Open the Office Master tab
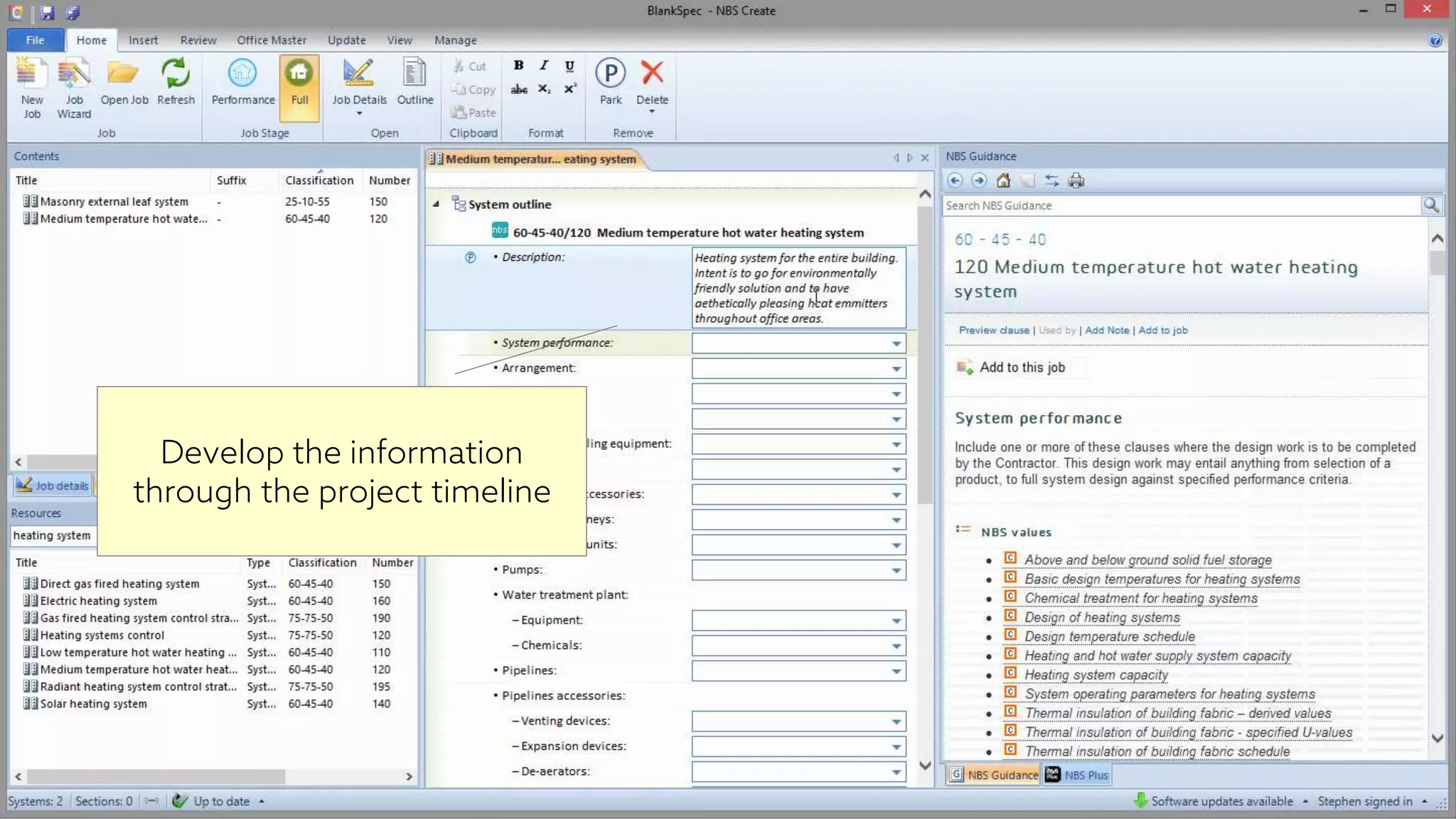 tap(272, 40)
